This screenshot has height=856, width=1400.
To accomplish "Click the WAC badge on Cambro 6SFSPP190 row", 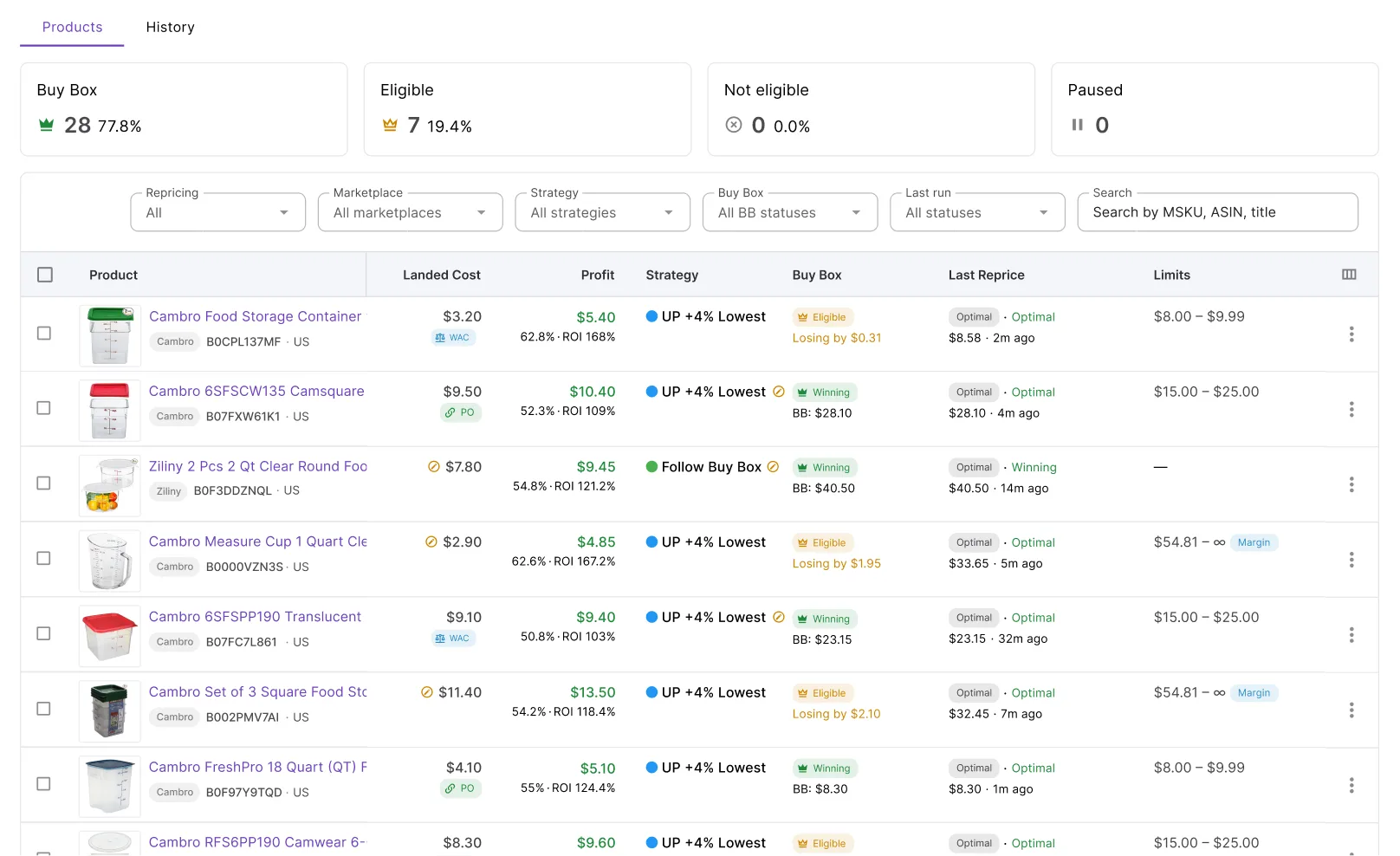I will [454, 639].
